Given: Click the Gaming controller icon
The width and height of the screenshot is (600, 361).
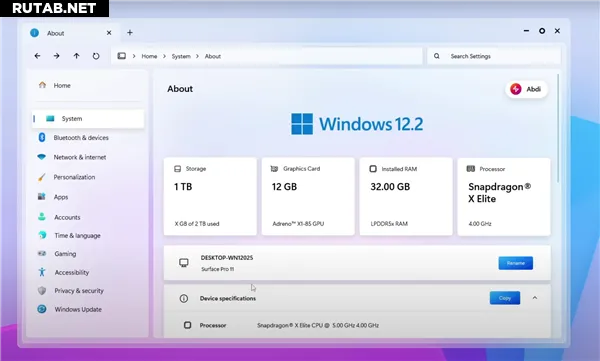Looking at the screenshot, I should (42, 253).
